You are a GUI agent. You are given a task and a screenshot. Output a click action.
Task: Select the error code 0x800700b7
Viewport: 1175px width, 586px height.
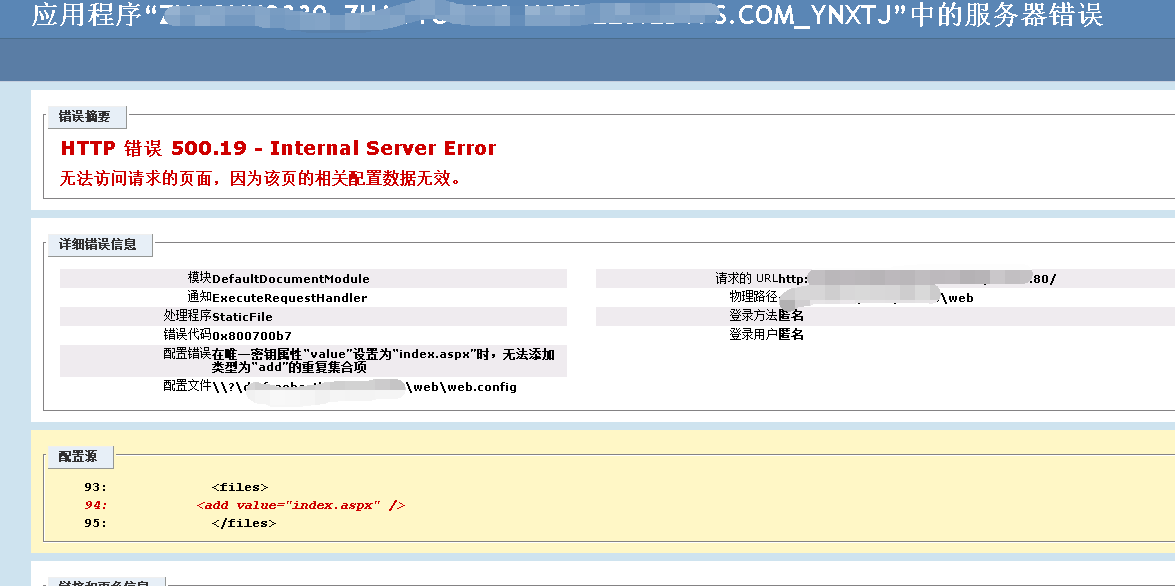coord(252,336)
